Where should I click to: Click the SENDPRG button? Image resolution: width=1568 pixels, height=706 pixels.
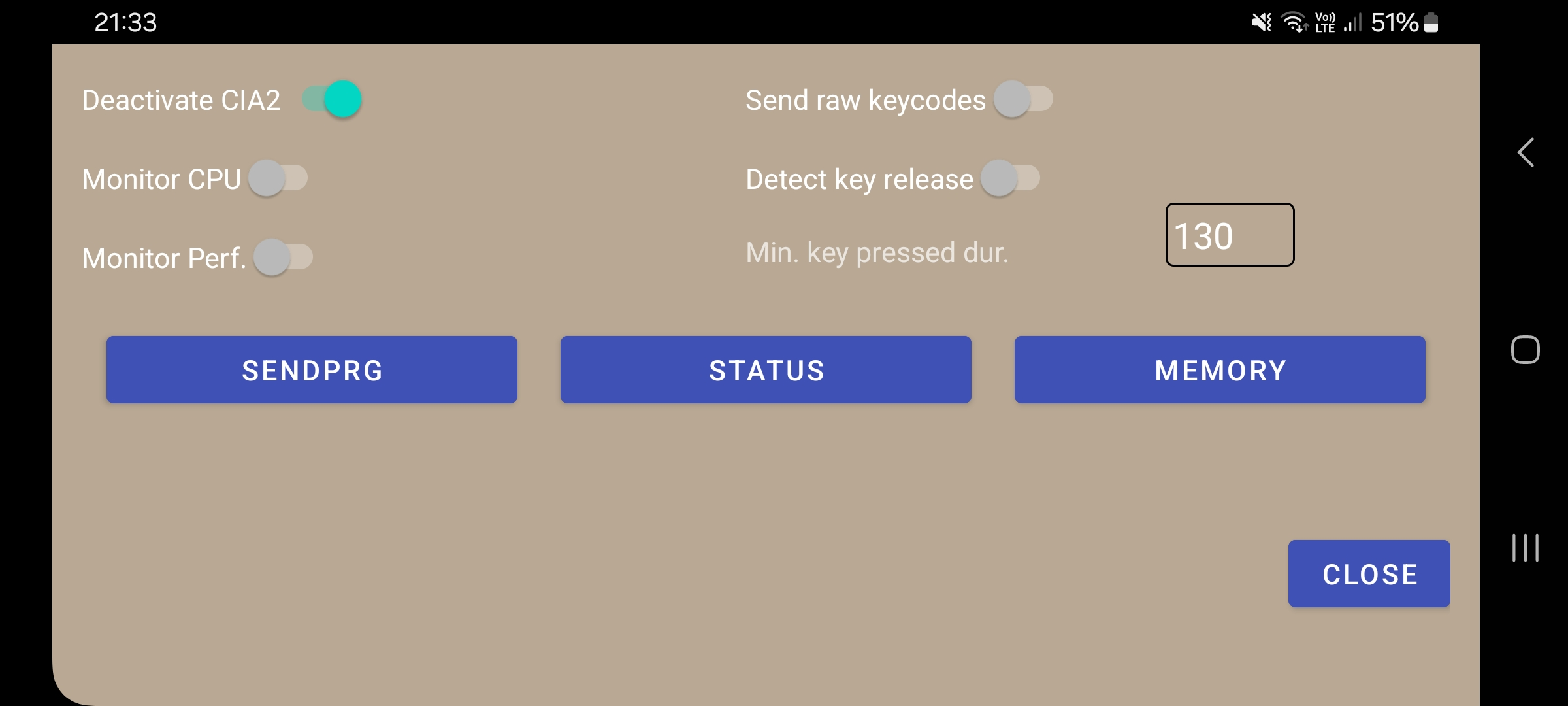point(312,370)
